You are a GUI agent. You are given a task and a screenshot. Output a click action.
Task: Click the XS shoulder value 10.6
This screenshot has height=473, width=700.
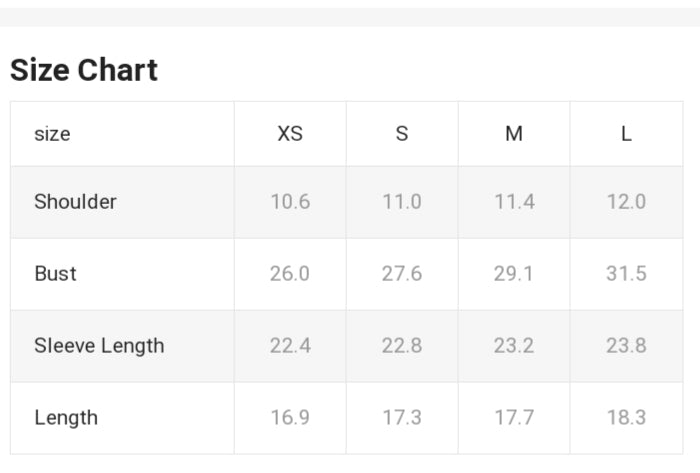(290, 202)
